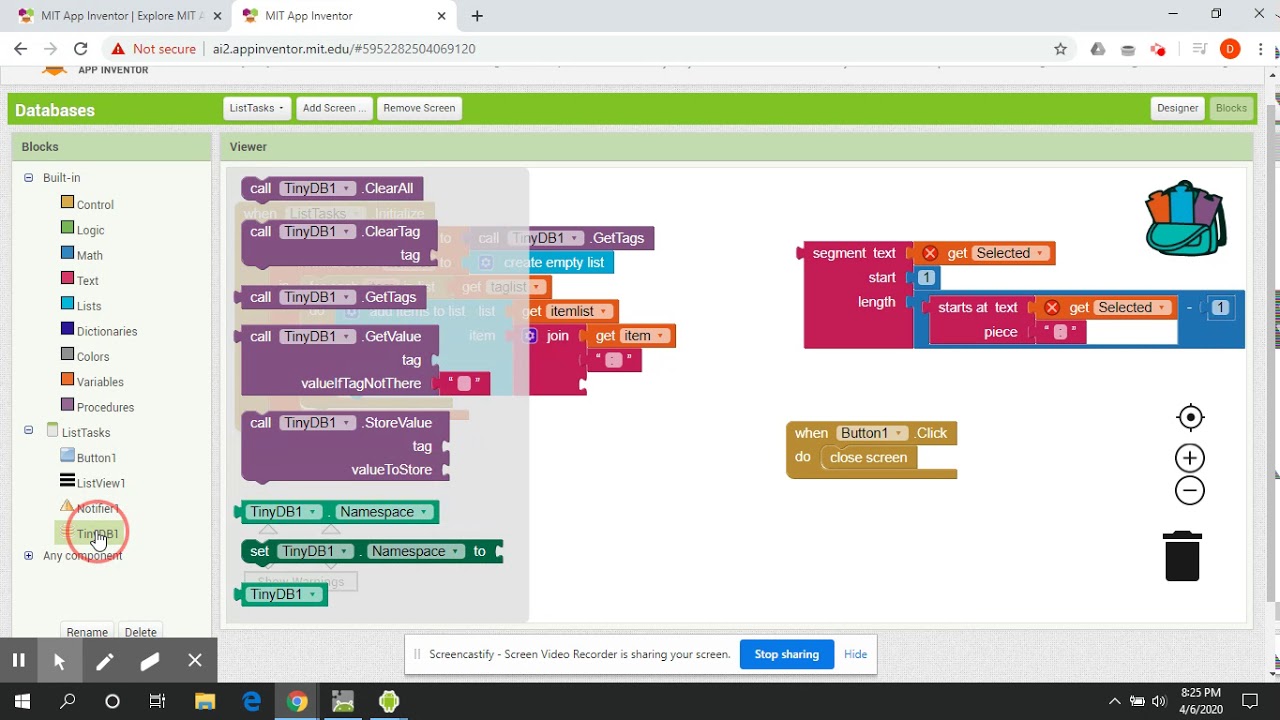Select the second MIT App Inventor browser tab

coord(343,16)
